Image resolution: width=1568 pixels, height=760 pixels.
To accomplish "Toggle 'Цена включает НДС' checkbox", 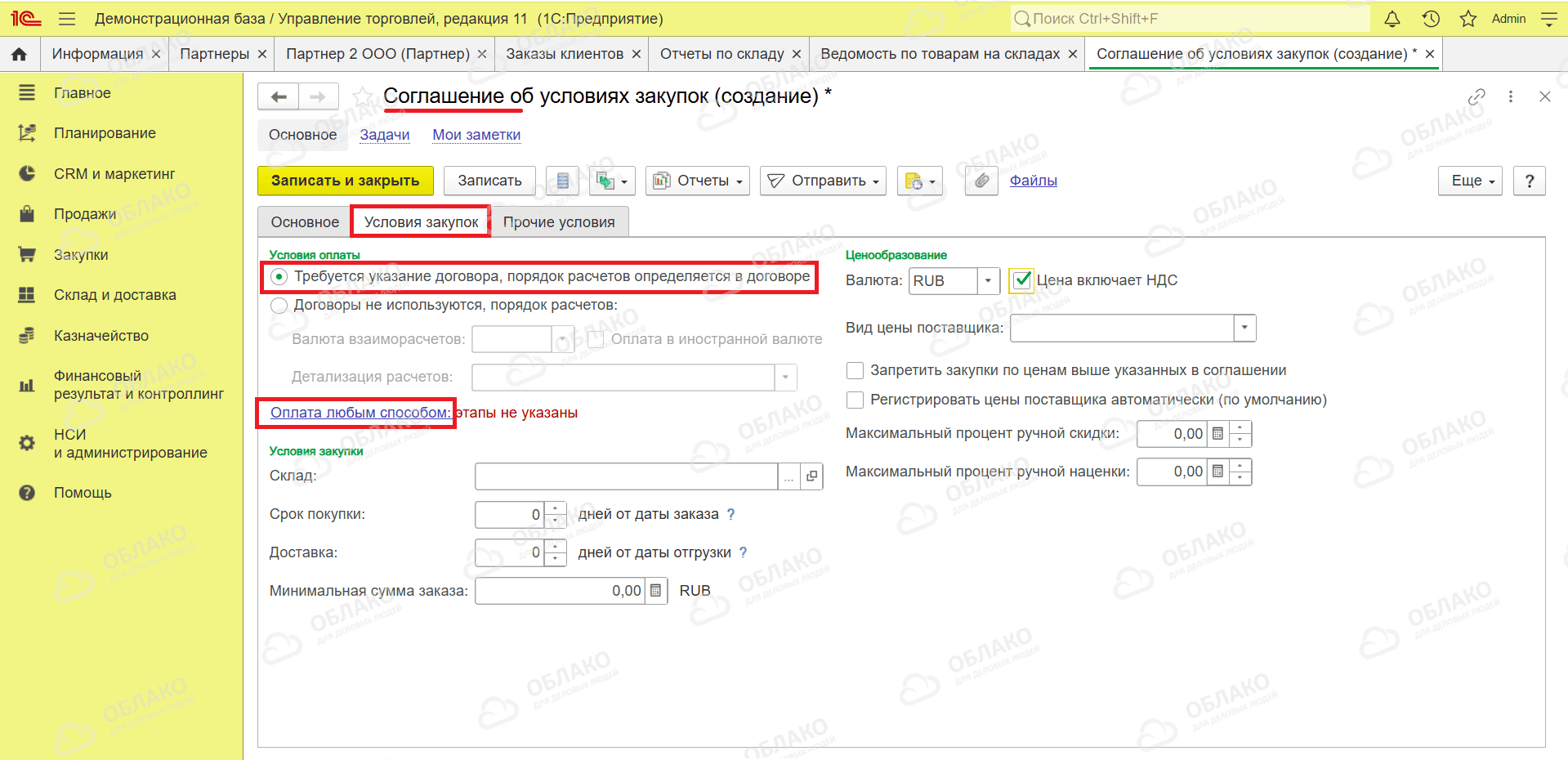I will point(1021,280).
